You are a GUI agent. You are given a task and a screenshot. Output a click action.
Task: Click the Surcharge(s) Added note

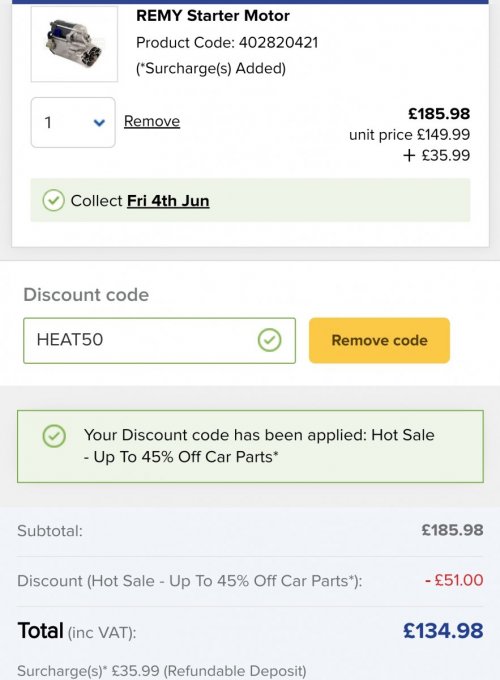(x=211, y=69)
